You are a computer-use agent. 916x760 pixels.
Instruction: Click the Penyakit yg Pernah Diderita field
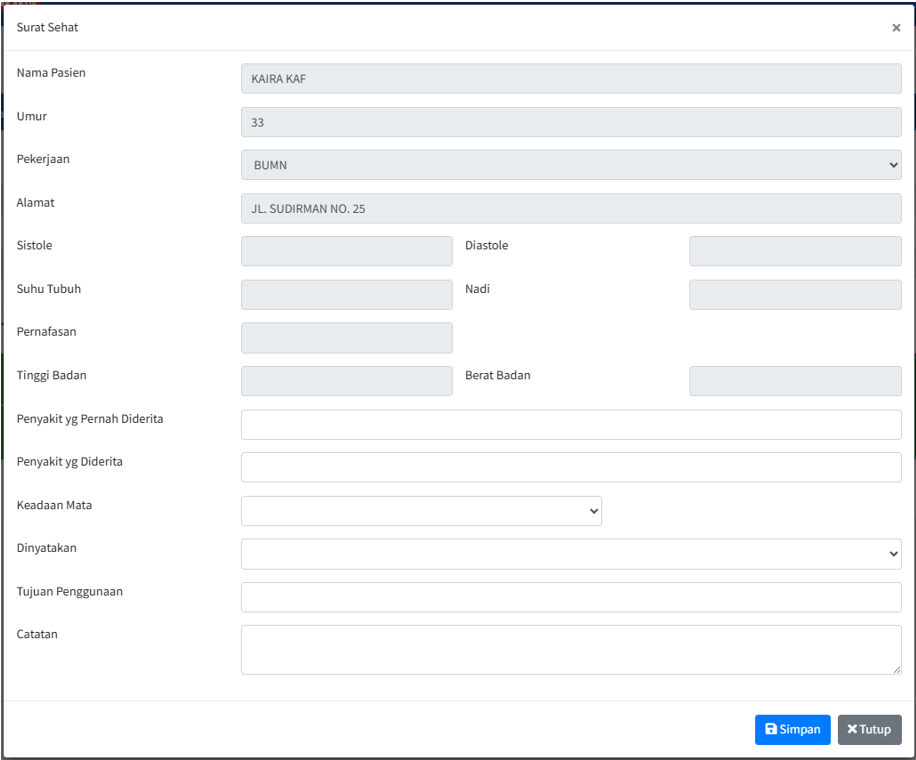(570, 424)
